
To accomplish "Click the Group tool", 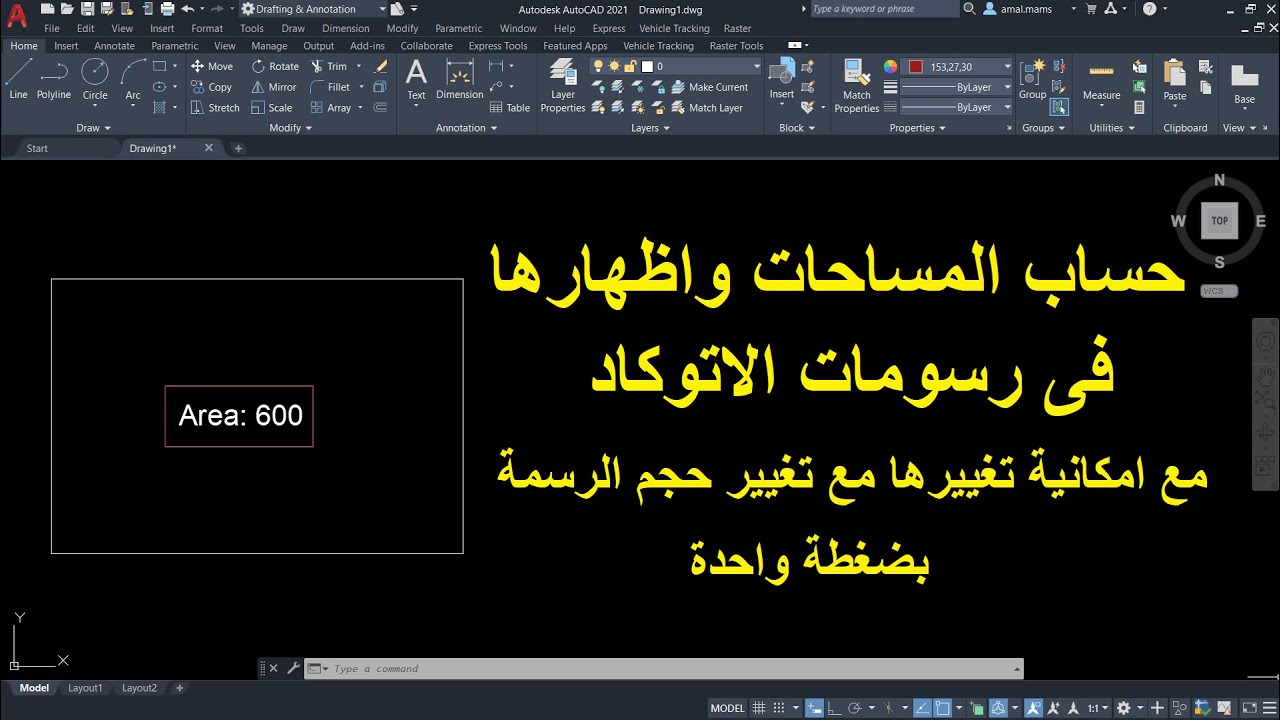I will 1032,79.
